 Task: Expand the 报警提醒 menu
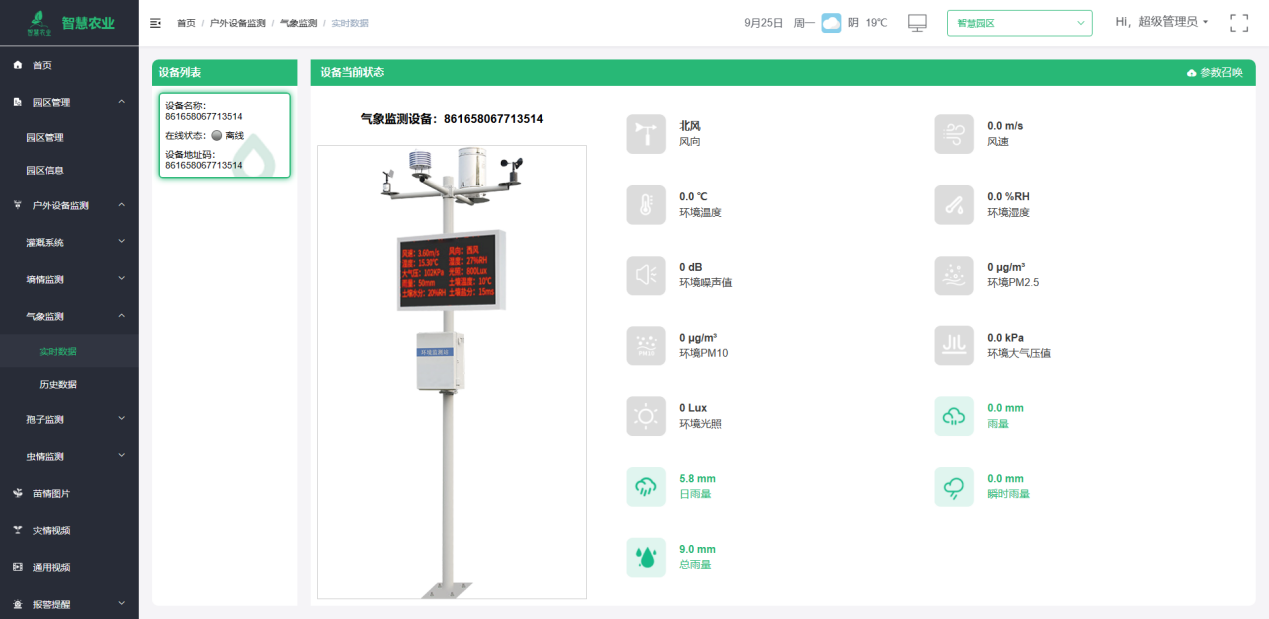pyautogui.click(x=121, y=603)
